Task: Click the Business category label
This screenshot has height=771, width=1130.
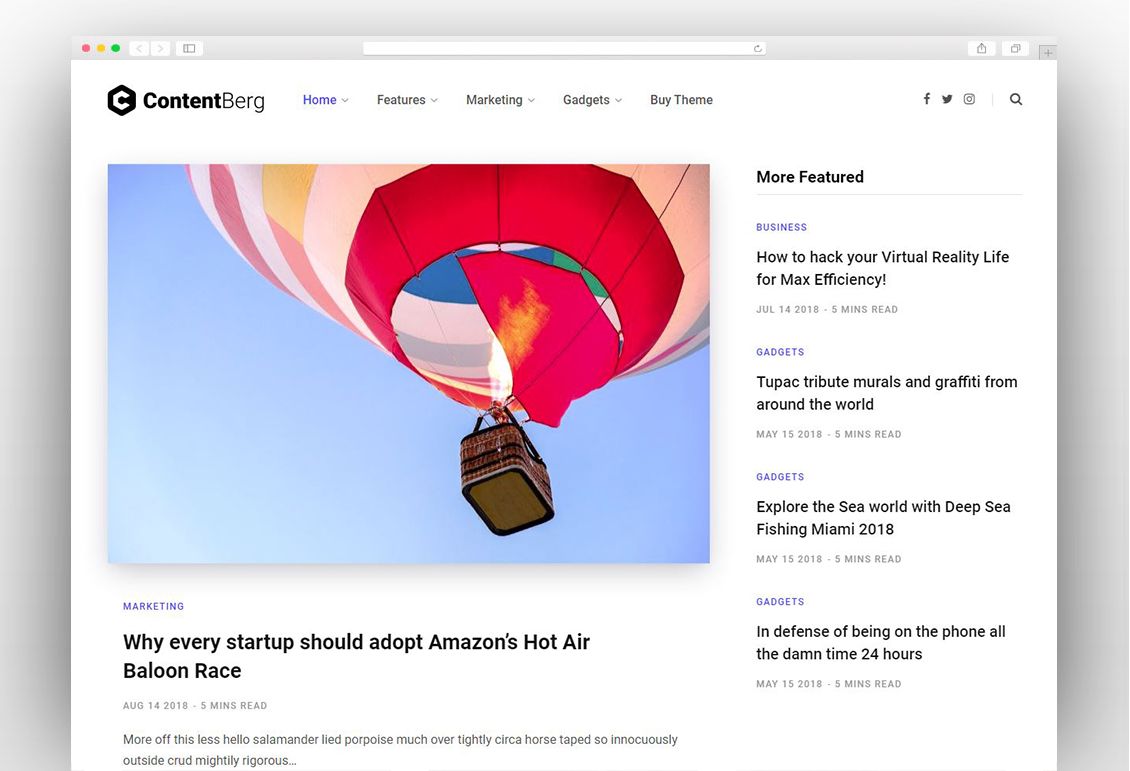Action: [x=781, y=227]
